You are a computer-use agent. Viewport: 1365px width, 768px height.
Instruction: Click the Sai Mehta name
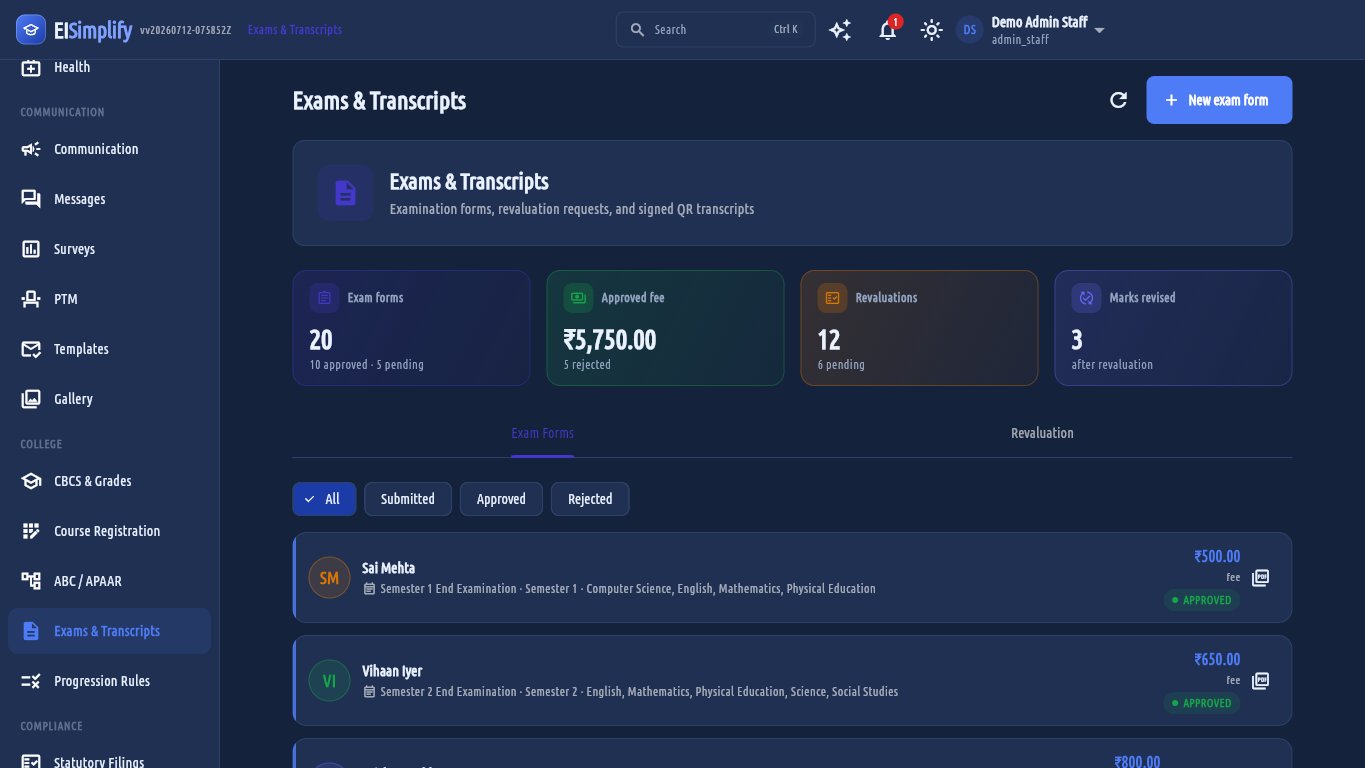coord(388,568)
